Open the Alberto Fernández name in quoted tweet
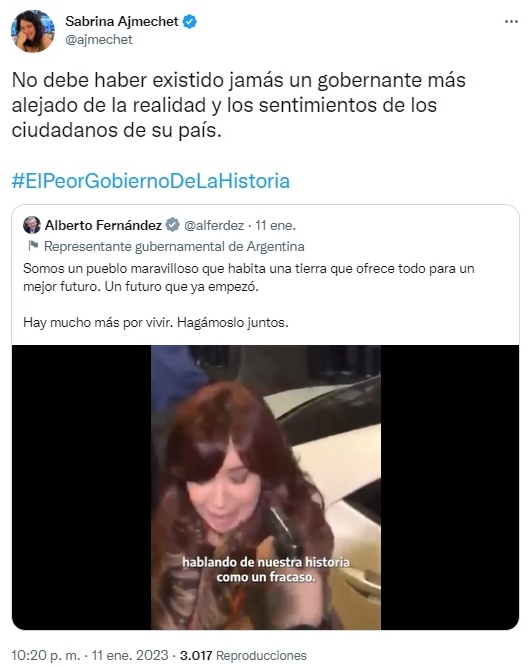Image resolution: width=531 pixels, height=669 pixels. [103, 225]
